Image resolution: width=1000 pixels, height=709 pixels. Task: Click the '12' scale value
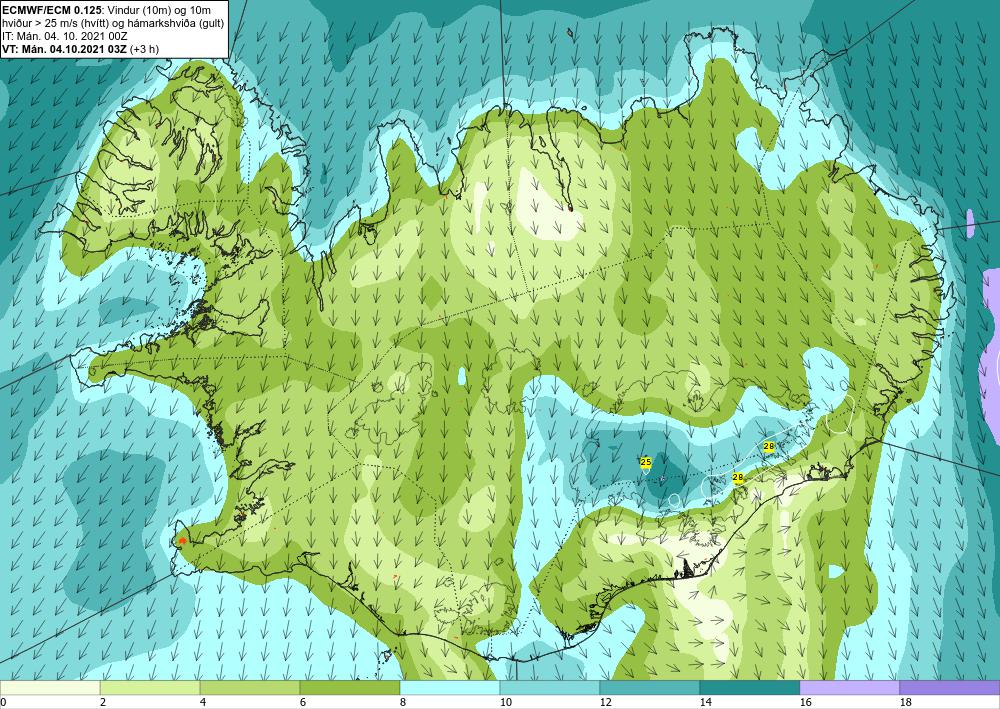pyautogui.click(x=605, y=702)
